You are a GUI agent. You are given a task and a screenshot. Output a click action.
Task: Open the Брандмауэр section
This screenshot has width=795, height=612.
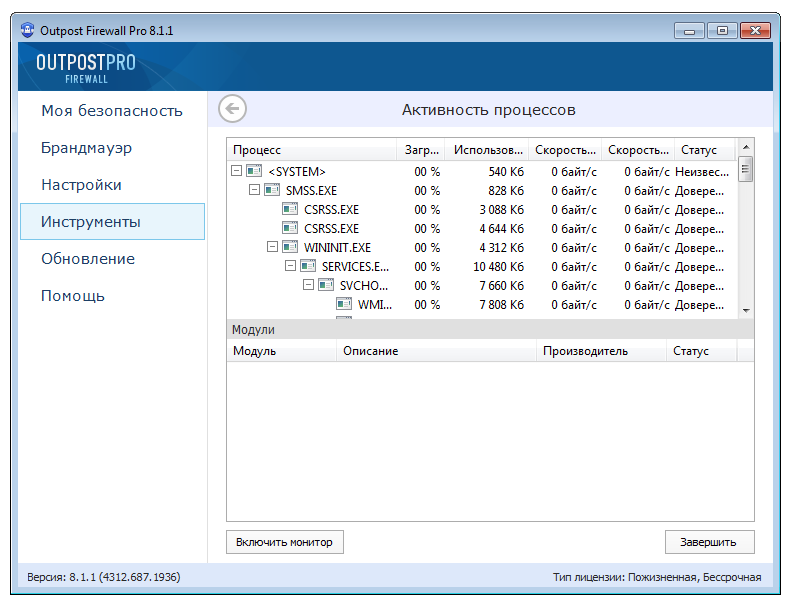[x=86, y=148]
